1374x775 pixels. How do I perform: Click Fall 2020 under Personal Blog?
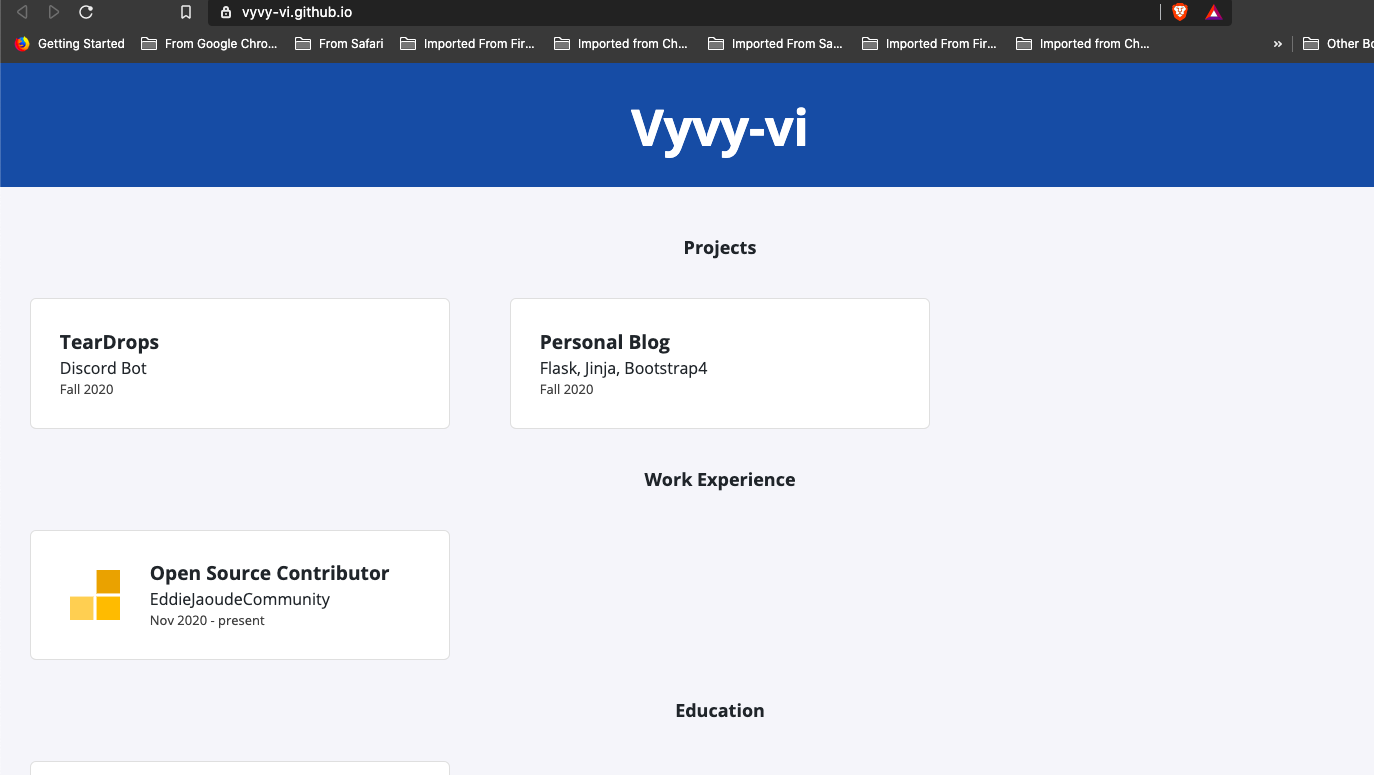click(x=567, y=389)
